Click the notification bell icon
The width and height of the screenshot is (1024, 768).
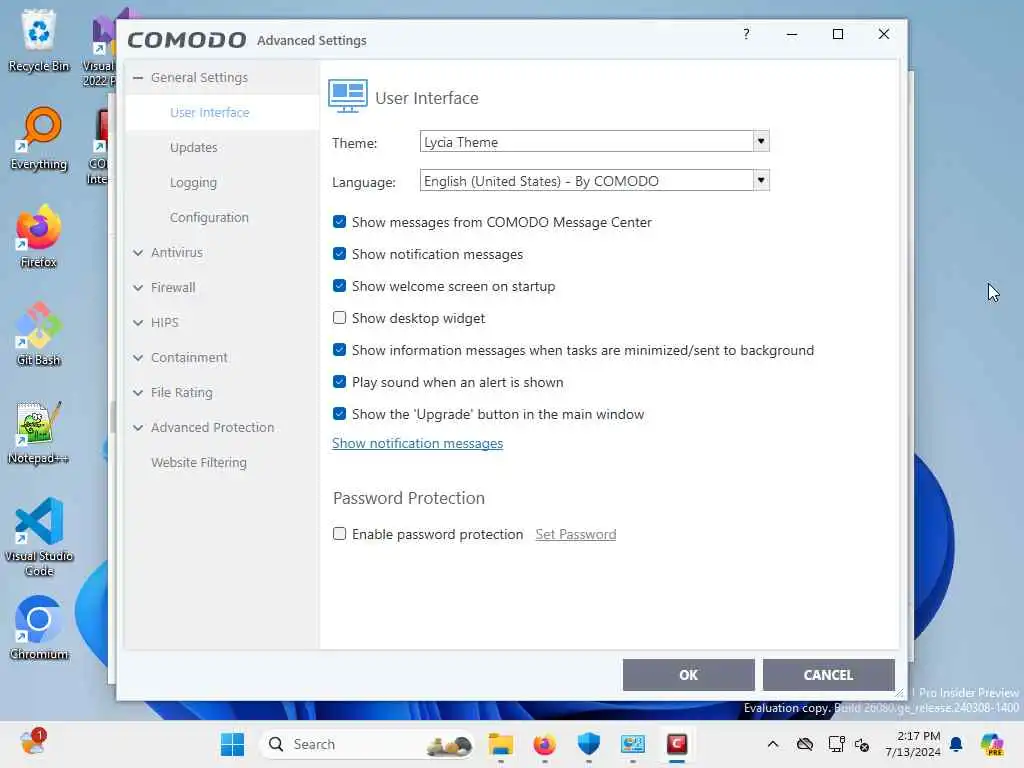click(x=956, y=744)
